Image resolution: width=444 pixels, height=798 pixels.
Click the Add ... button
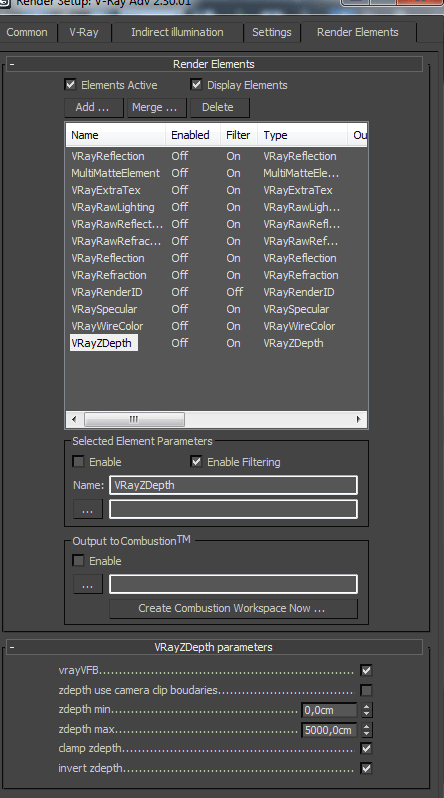click(94, 107)
